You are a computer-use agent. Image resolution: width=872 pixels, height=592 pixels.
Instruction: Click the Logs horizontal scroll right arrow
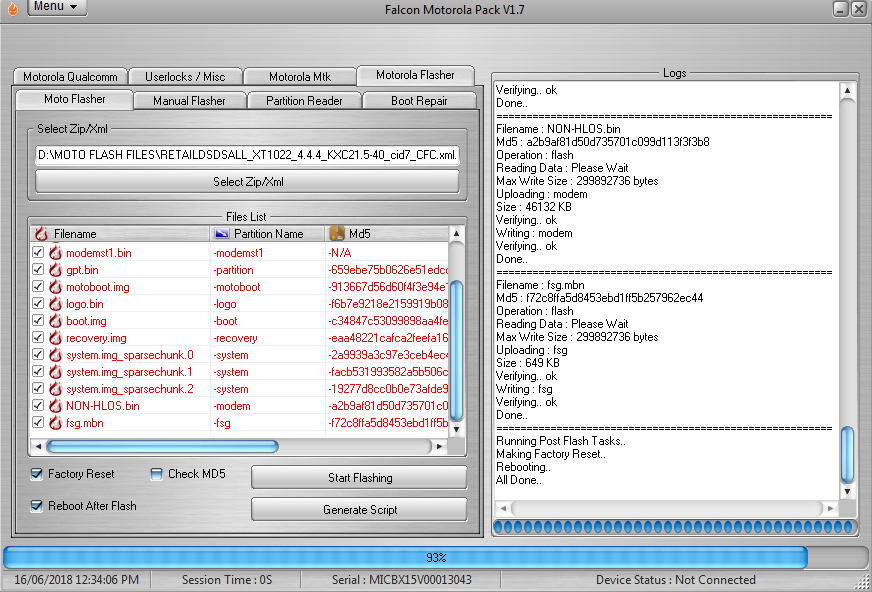[x=830, y=508]
